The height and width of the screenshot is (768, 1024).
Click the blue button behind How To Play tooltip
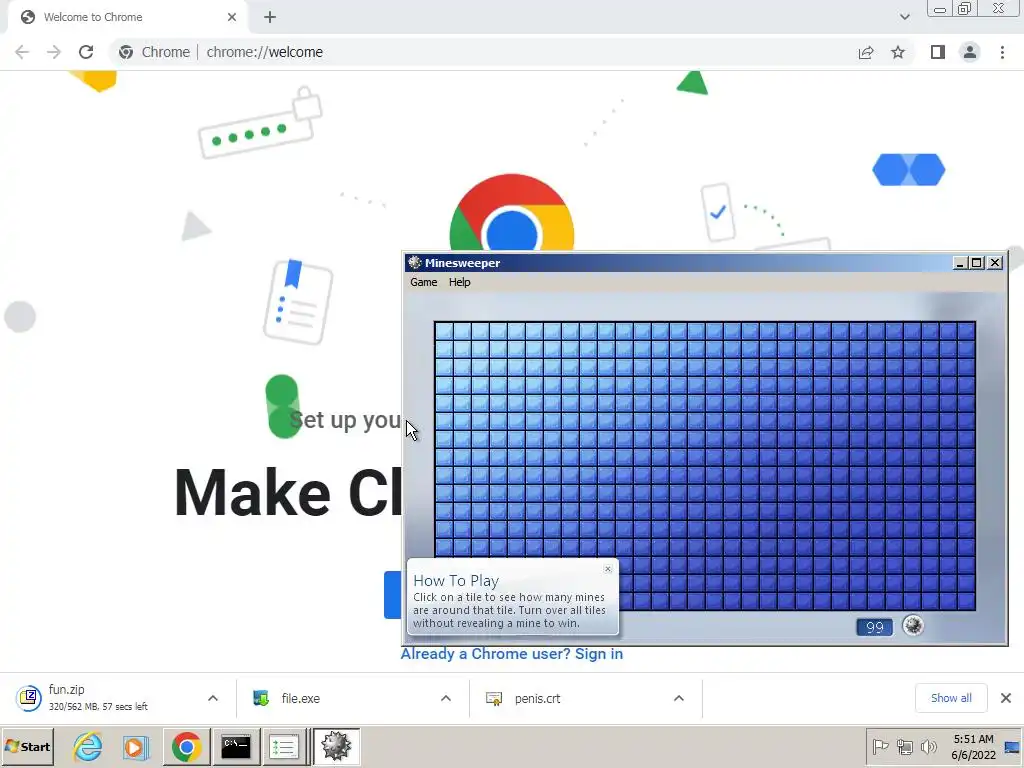(x=392, y=595)
